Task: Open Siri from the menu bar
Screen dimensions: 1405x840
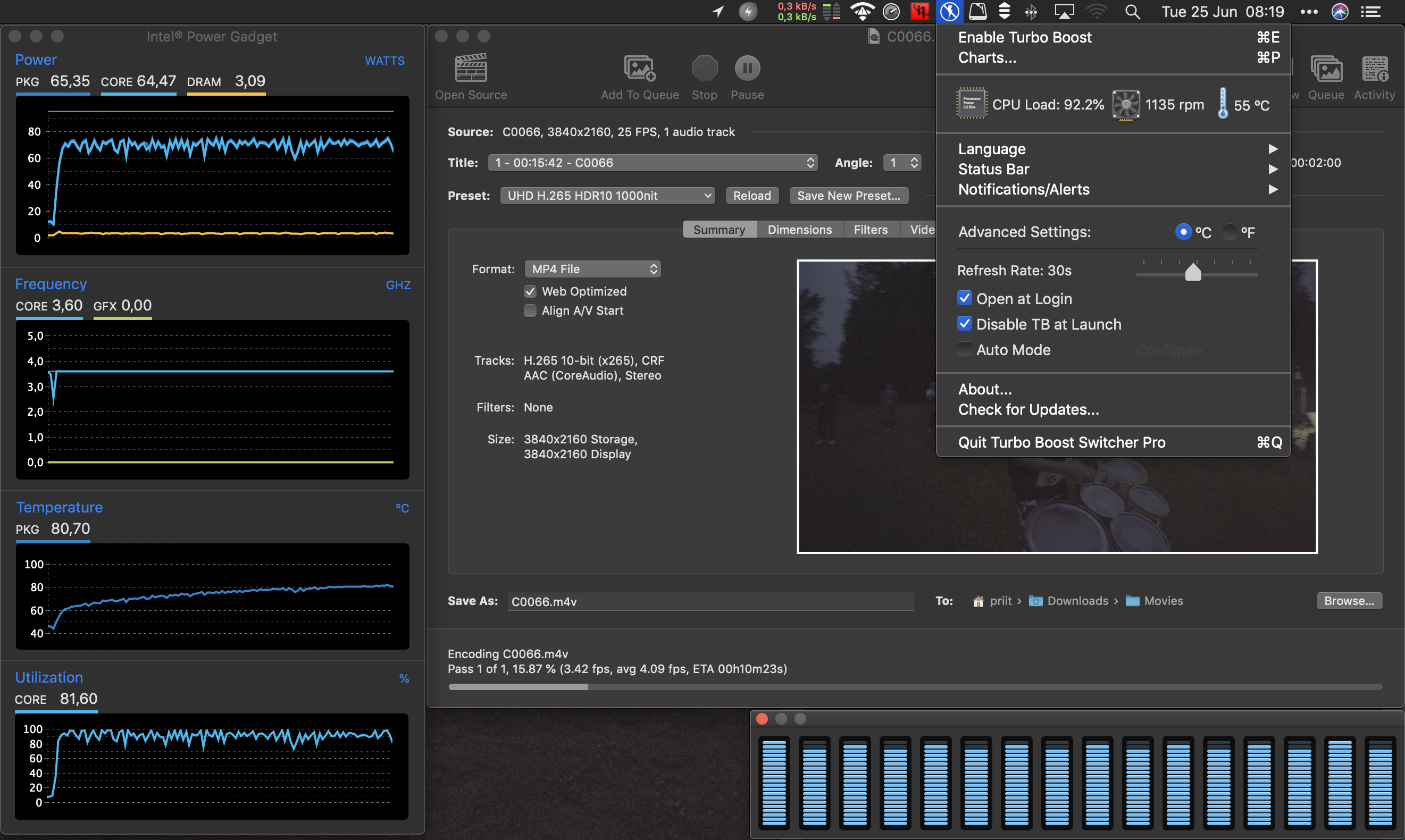Action: tap(1340, 11)
